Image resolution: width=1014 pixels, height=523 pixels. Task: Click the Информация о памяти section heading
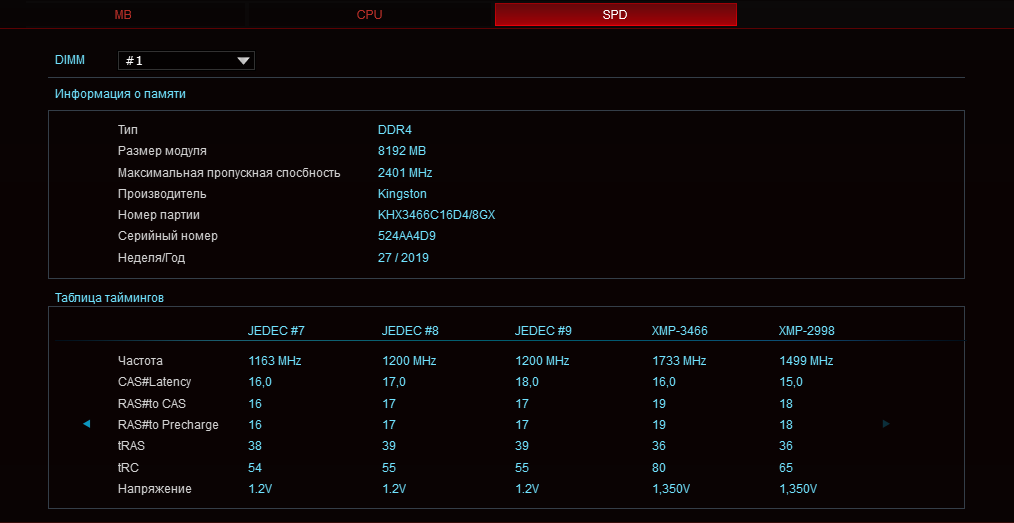pyautogui.click(x=120, y=94)
